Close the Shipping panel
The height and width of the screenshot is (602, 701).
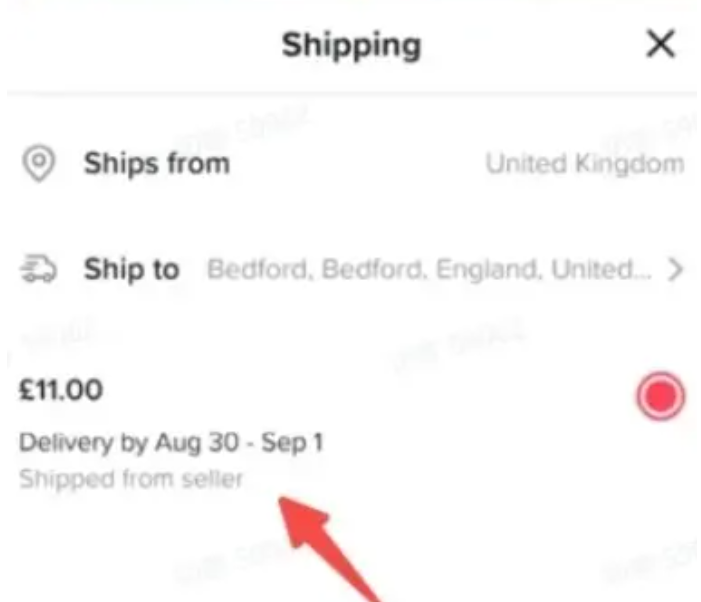pos(660,45)
